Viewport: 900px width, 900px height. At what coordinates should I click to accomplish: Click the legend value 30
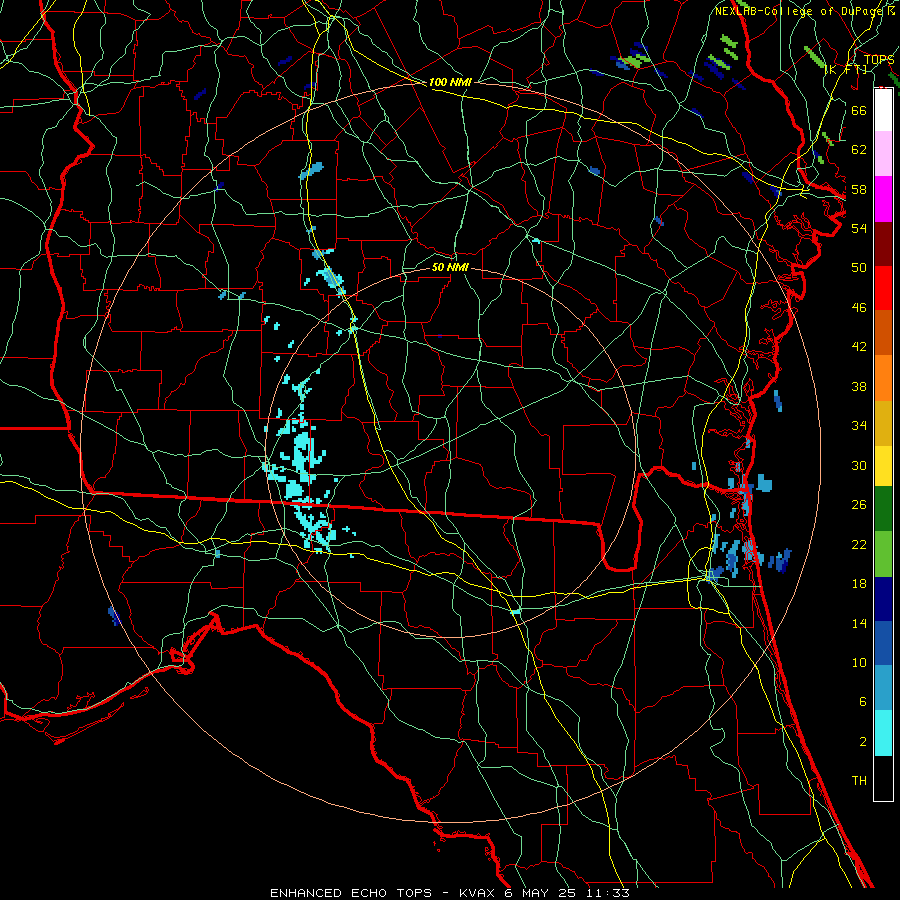[x=859, y=465]
